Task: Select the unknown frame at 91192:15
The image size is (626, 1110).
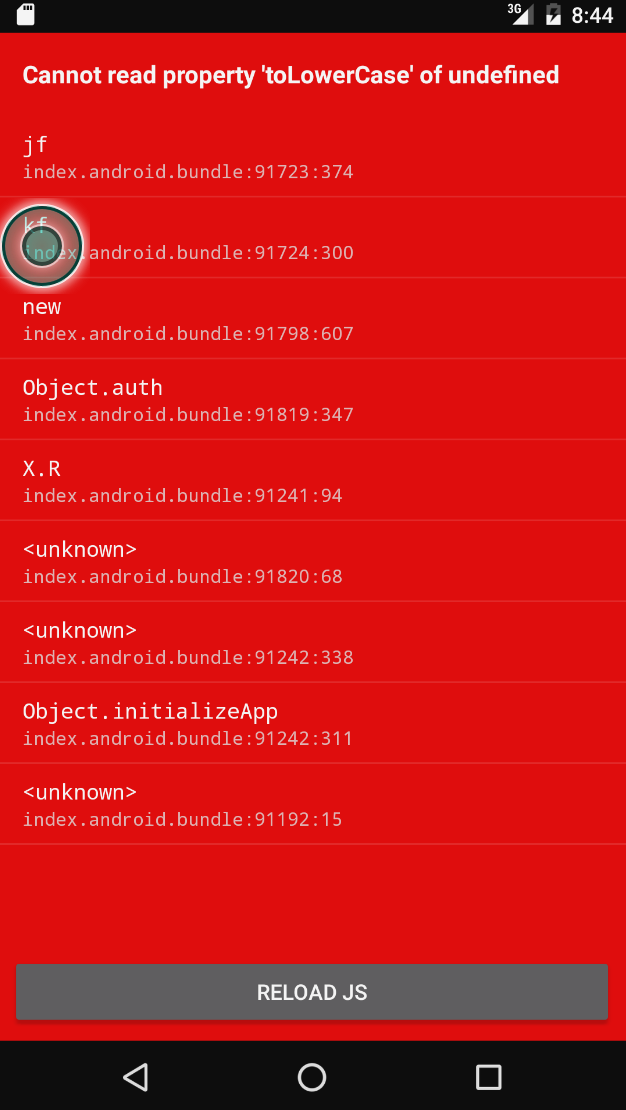Action: pos(313,803)
